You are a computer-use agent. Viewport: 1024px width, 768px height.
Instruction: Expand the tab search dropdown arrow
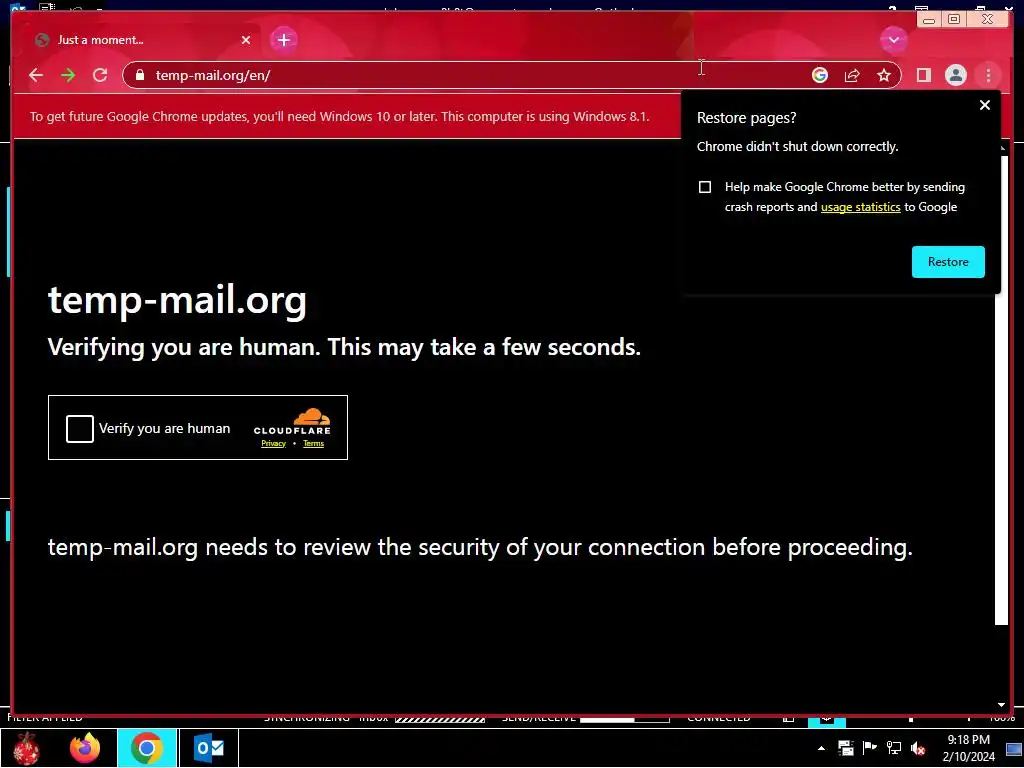(x=893, y=40)
